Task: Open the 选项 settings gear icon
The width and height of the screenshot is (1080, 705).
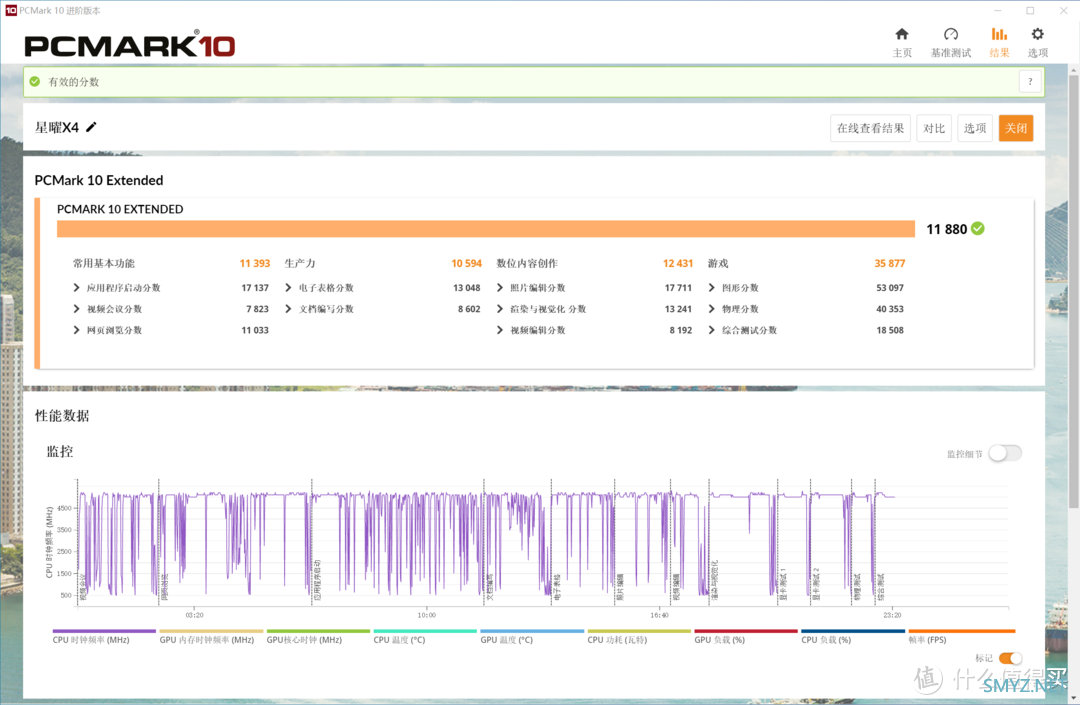Action: click(x=1037, y=34)
